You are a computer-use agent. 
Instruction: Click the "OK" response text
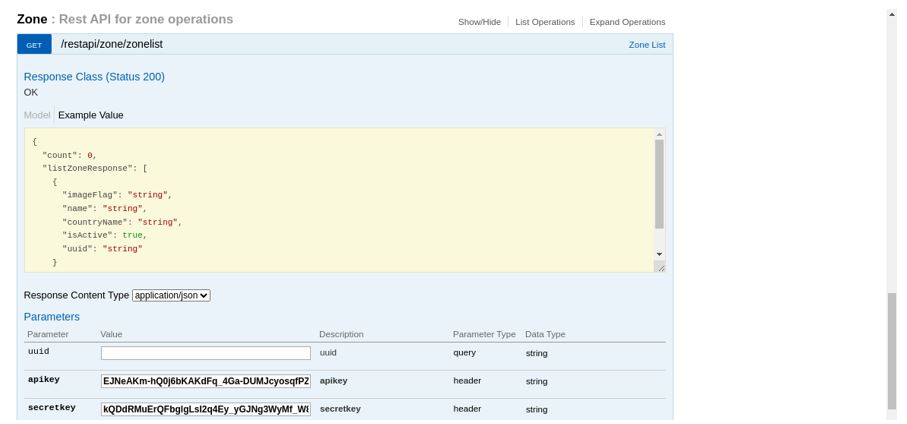[31, 93]
